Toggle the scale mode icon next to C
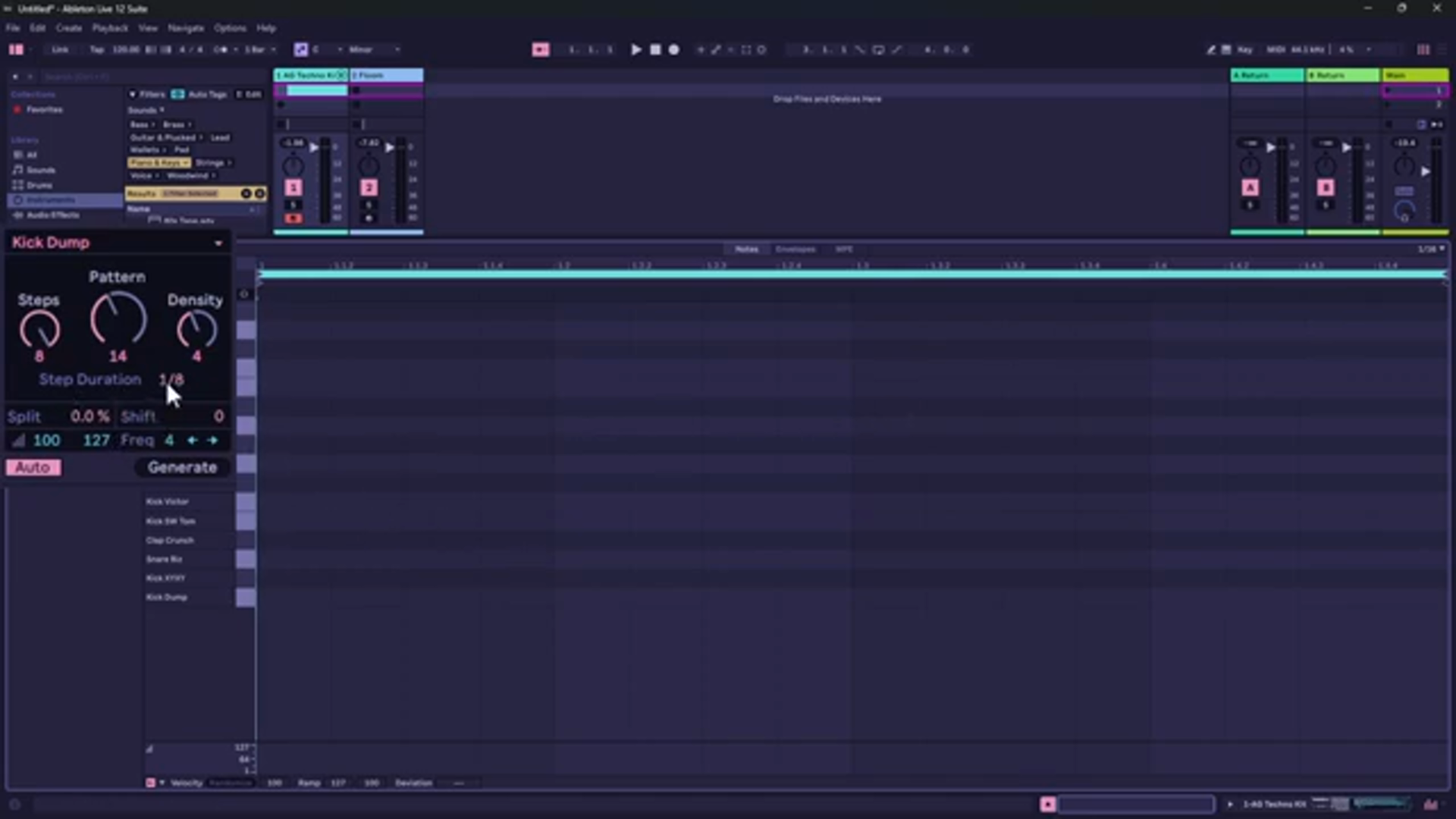This screenshot has width=1456, height=819. (x=301, y=49)
